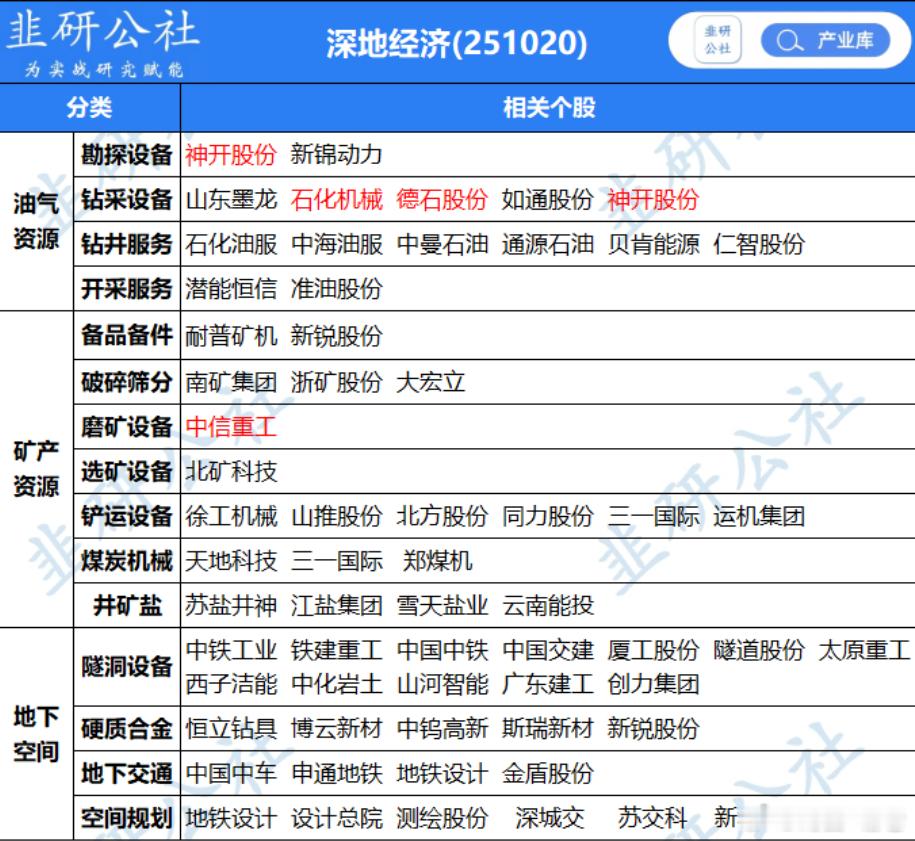Screen dimensions: 915x841
Task: Click the 矿产资源 category cell
Action: [x=36, y=469]
